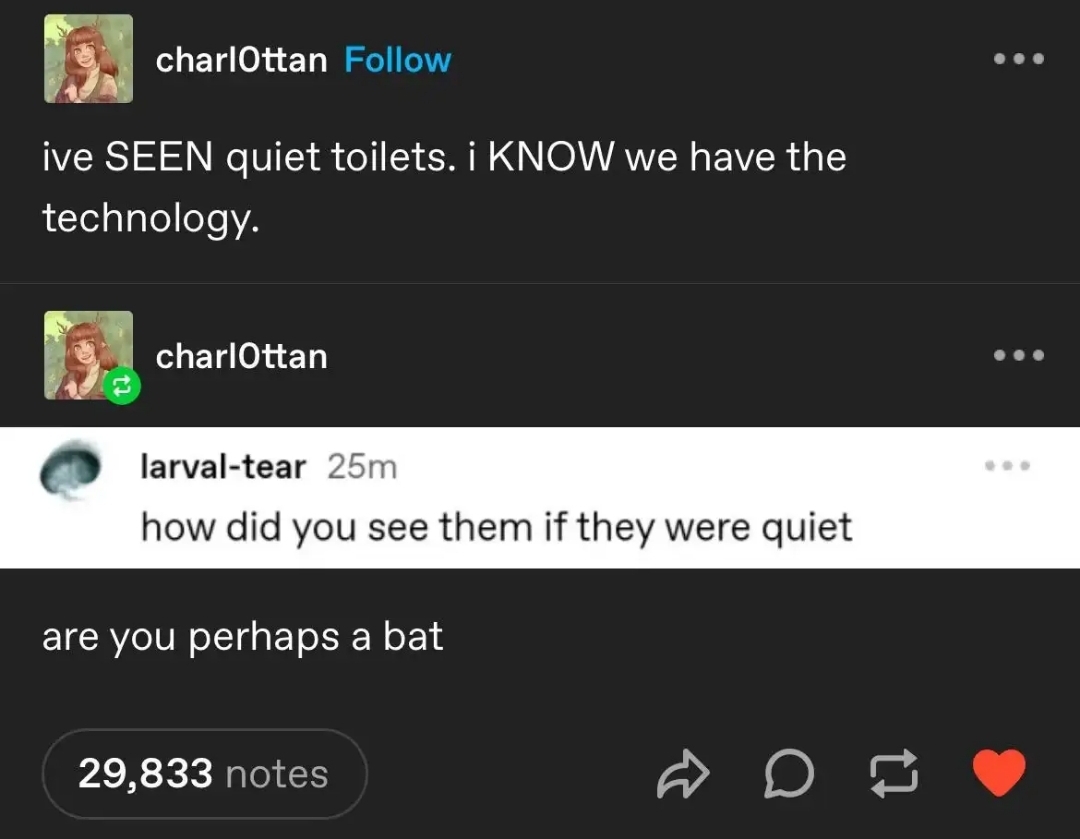Open the reblog header's three-dot menu

(1019, 355)
